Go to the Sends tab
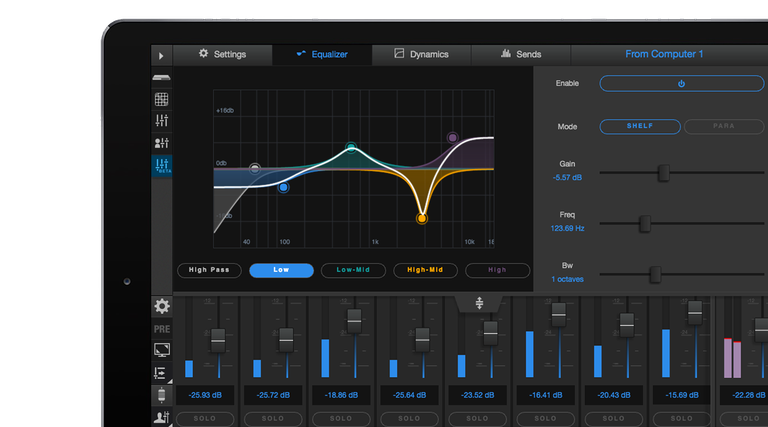Image resolution: width=768 pixels, height=427 pixels. point(521,54)
